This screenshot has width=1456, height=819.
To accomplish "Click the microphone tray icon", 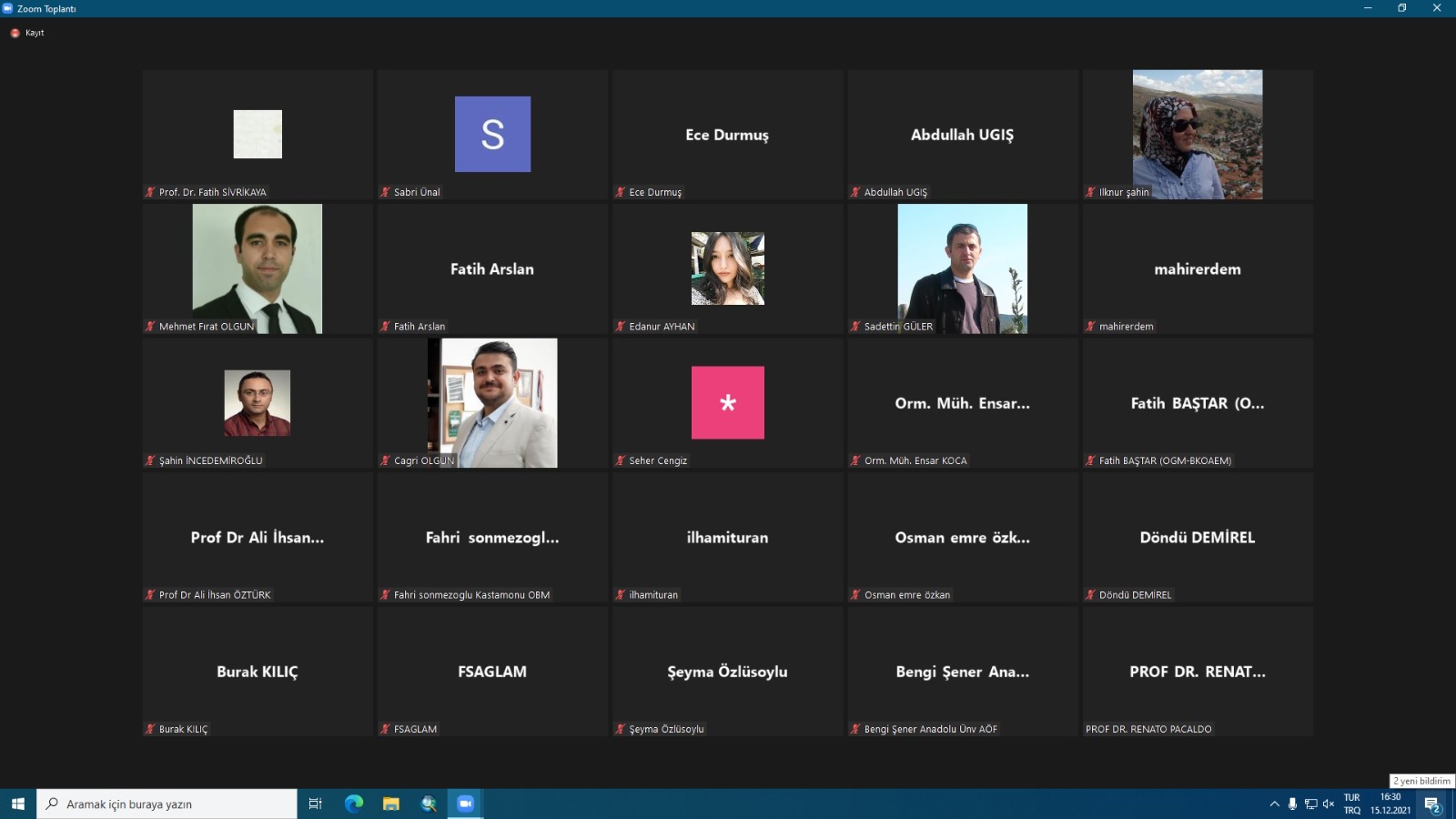I will 1292,804.
